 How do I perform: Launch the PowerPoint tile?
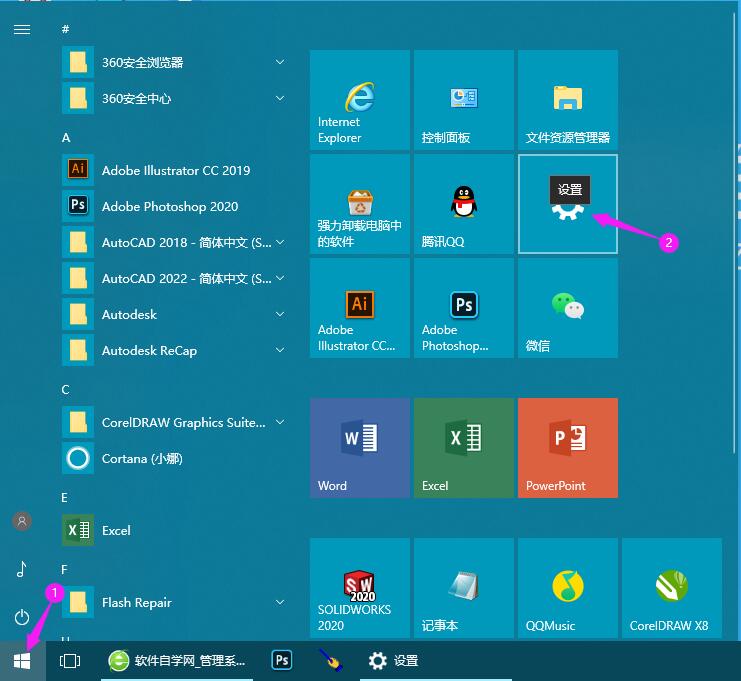(568, 448)
